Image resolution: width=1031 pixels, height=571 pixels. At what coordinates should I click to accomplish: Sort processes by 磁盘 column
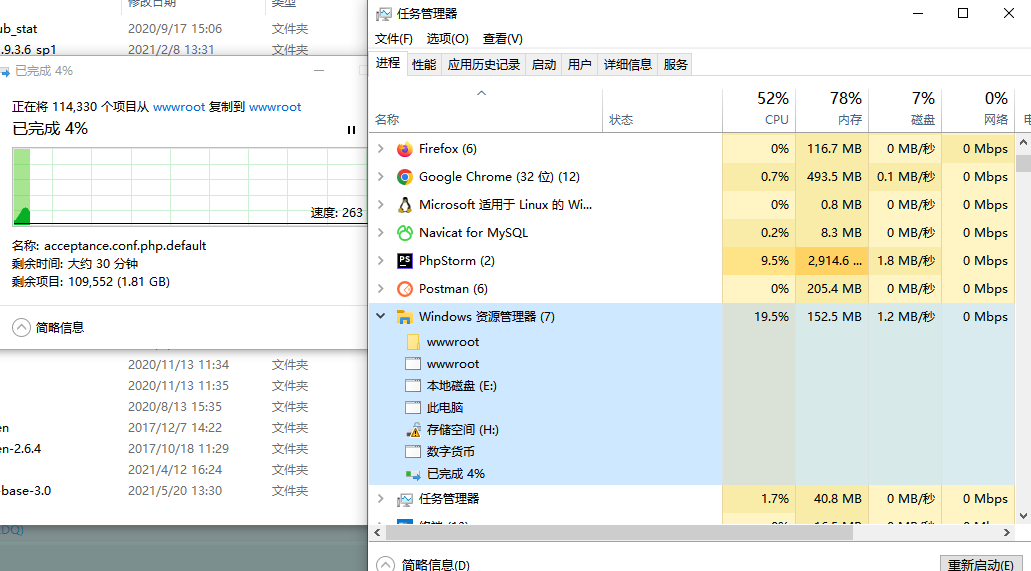coord(905,109)
